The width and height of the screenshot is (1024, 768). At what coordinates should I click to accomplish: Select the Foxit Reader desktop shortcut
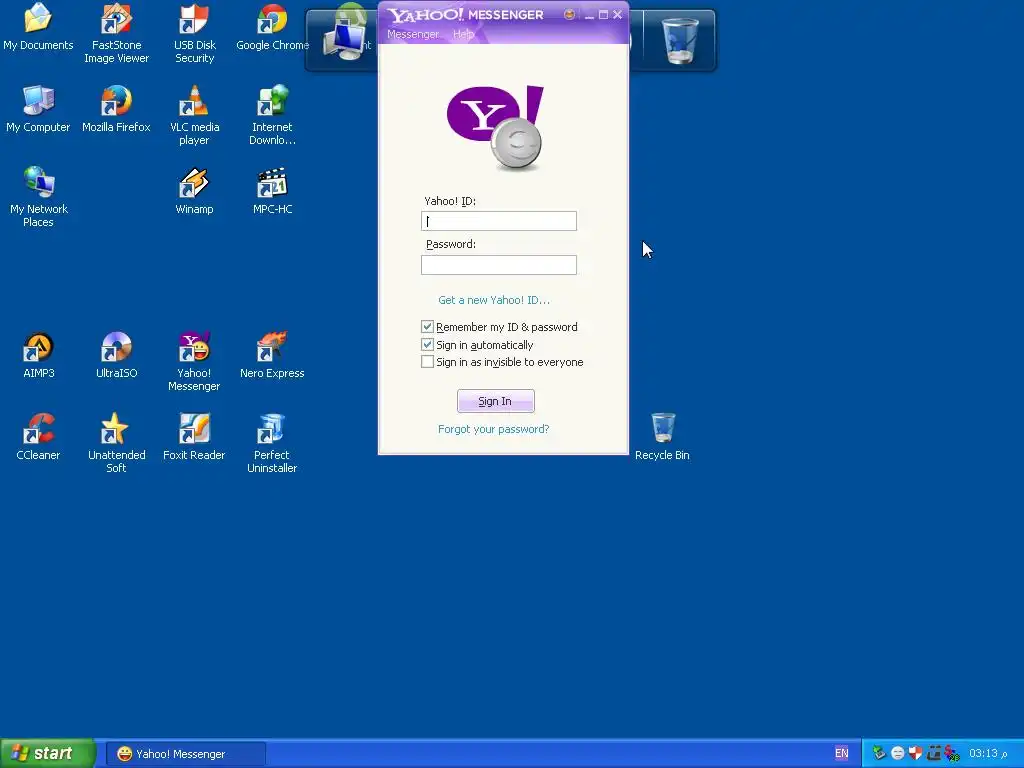(194, 437)
